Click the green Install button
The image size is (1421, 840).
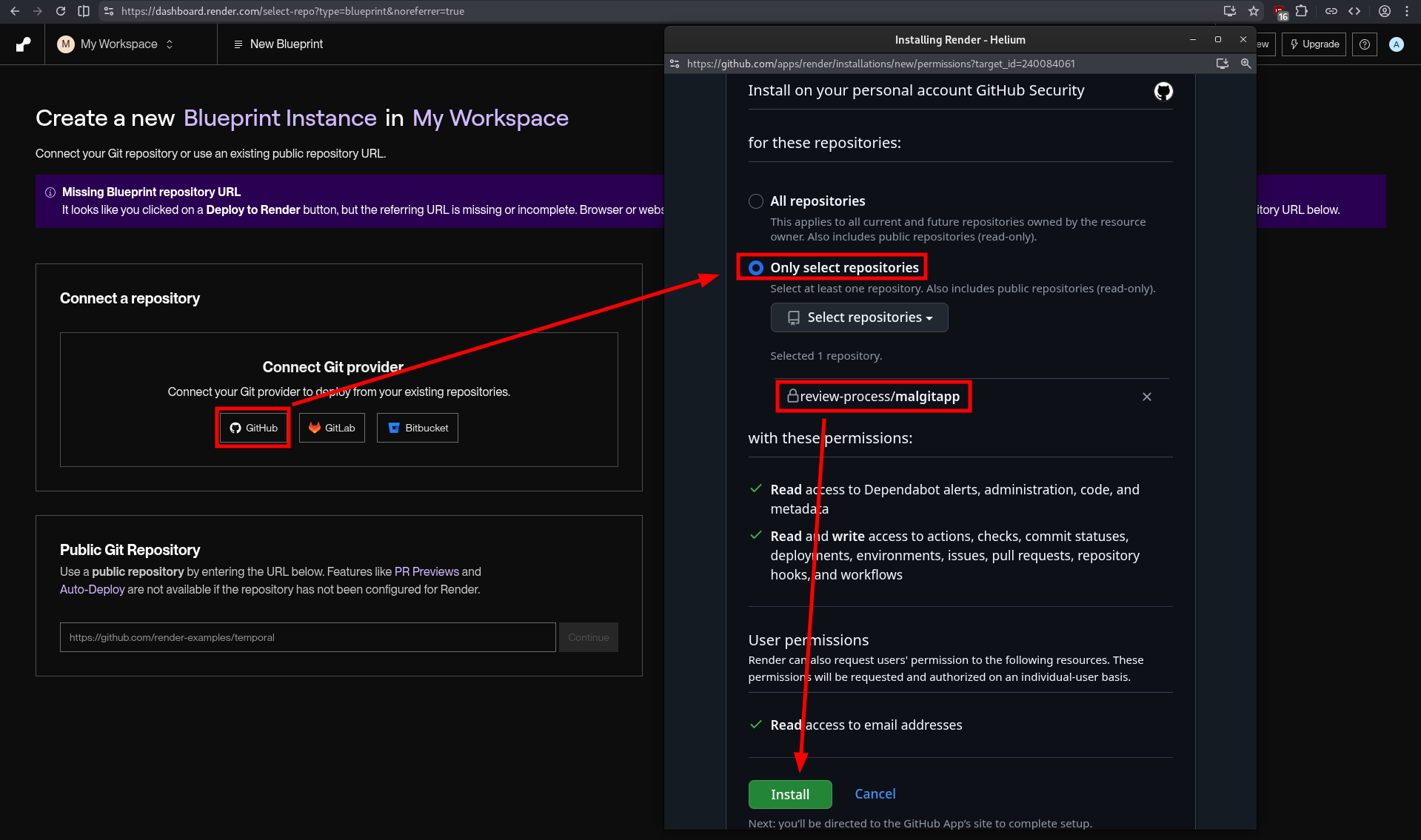[x=789, y=794]
